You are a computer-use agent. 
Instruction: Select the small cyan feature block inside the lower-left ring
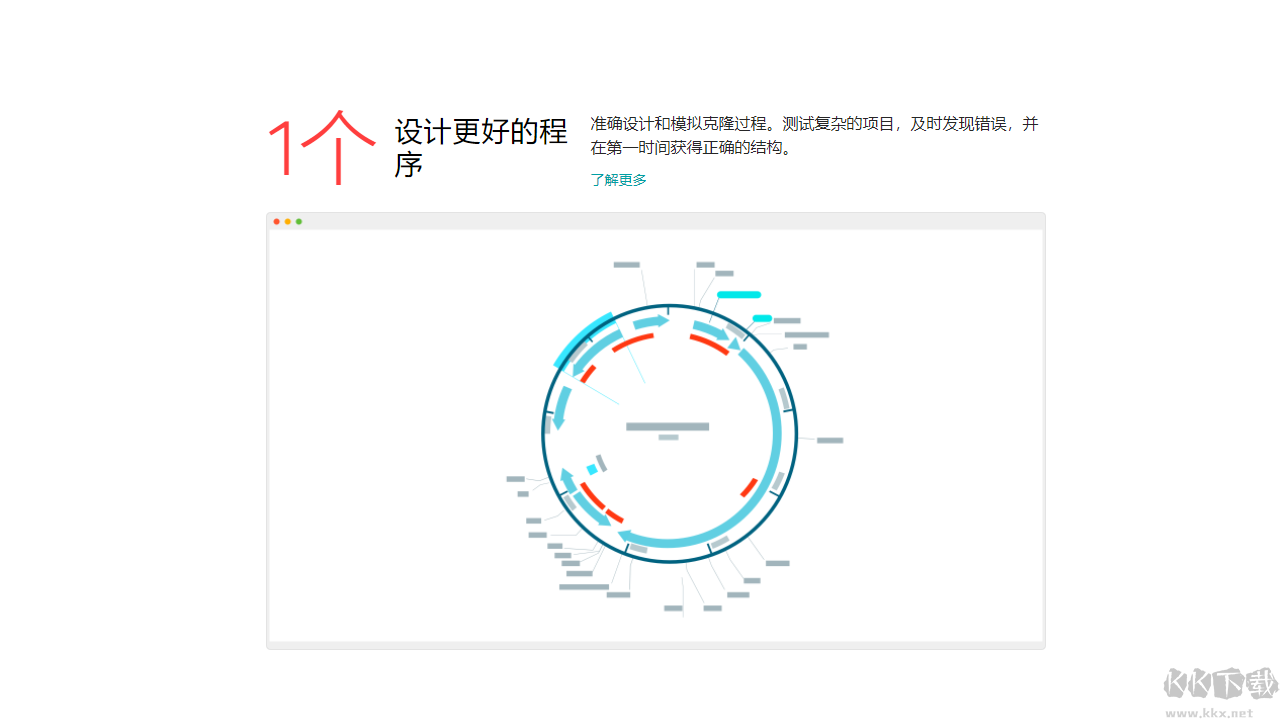pos(593,469)
